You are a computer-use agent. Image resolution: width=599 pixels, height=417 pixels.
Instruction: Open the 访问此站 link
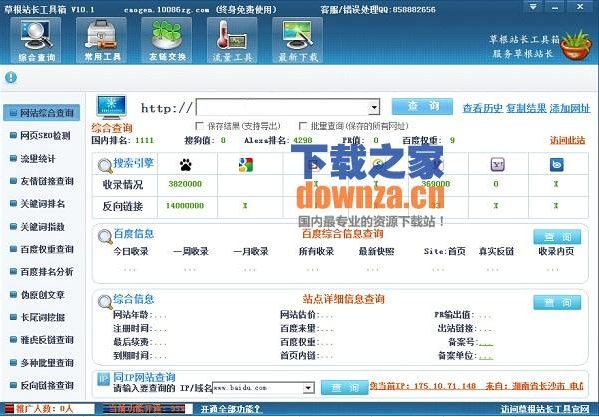click(x=567, y=140)
